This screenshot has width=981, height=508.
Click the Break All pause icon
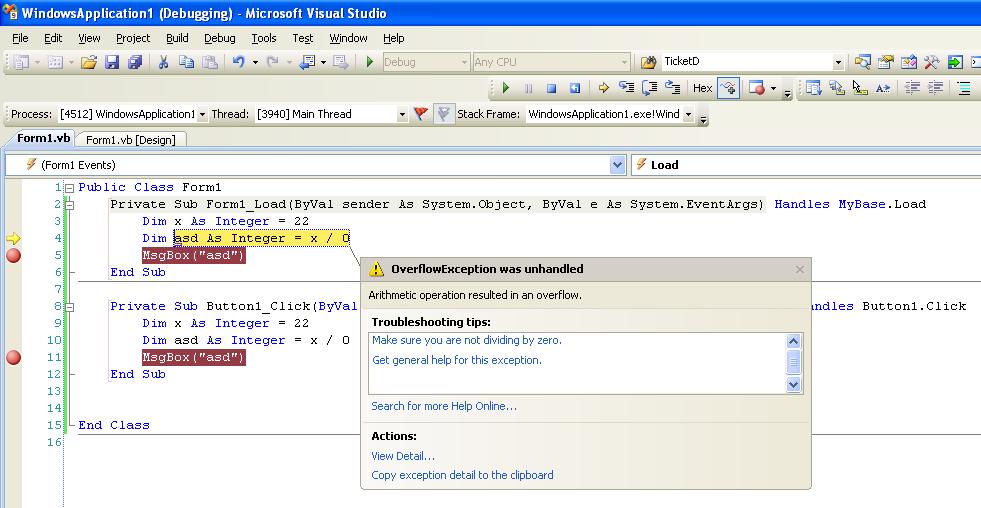point(529,88)
